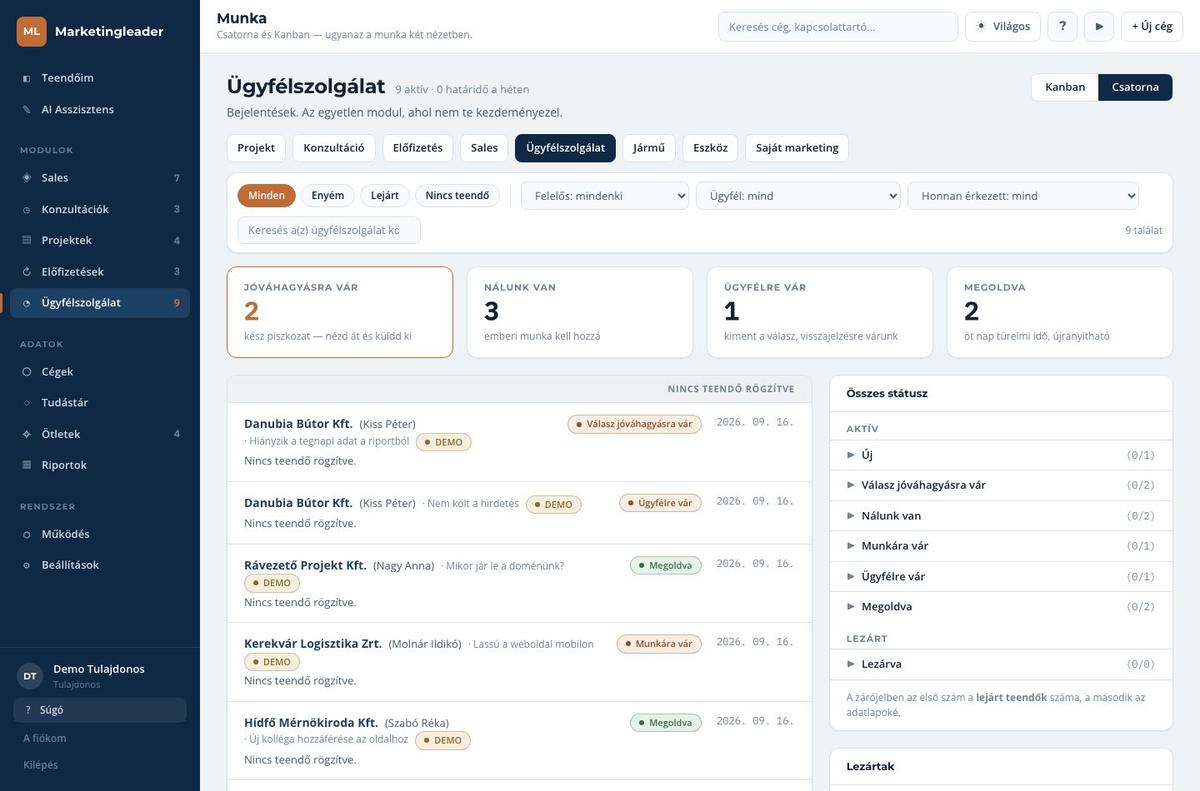This screenshot has width=1200, height=791.
Task: Open the Saját marketing tab
Action: (x=797, y=148)
